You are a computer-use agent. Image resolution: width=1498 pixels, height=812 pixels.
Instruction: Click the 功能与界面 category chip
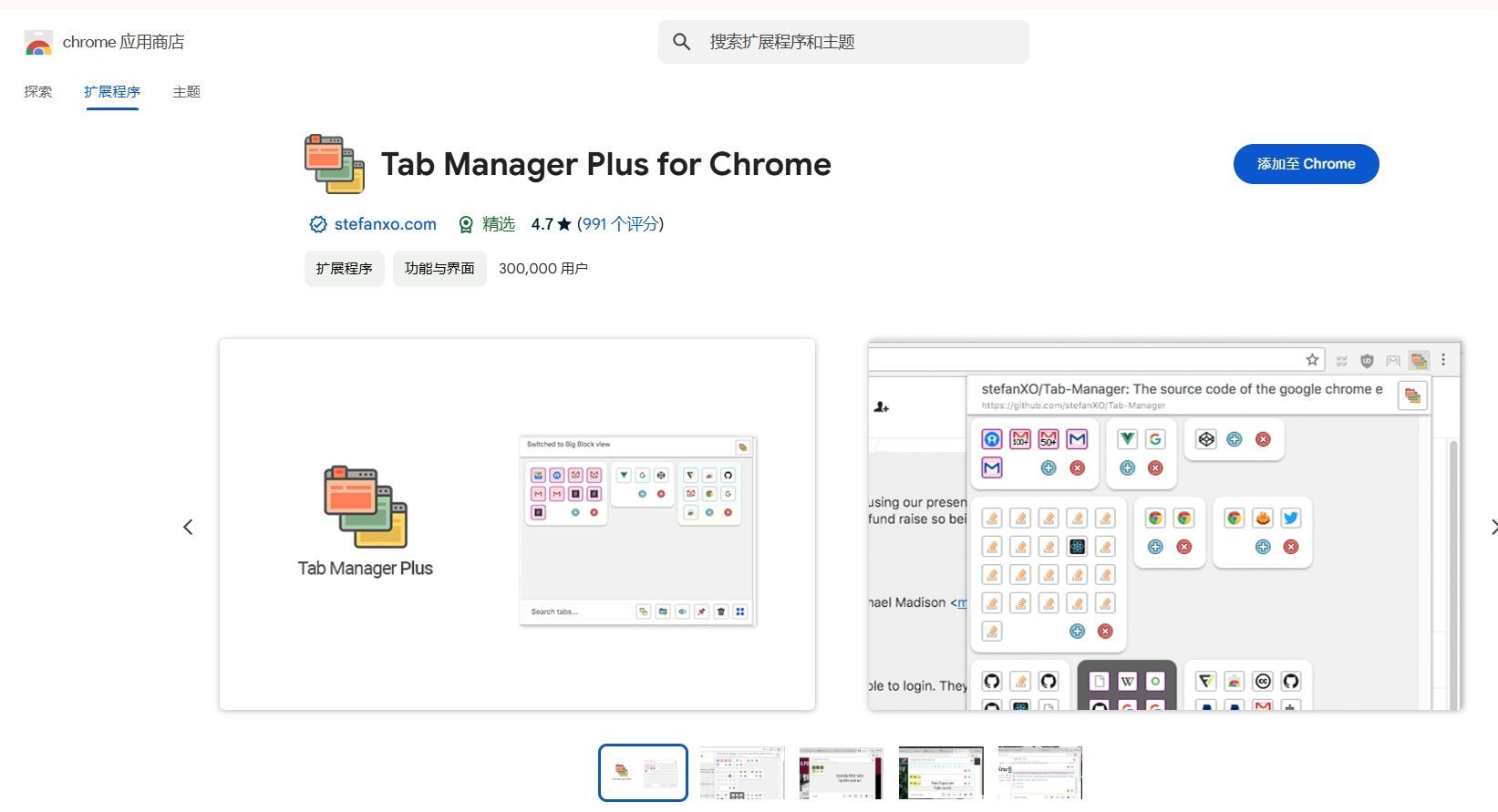coord(439,269)
